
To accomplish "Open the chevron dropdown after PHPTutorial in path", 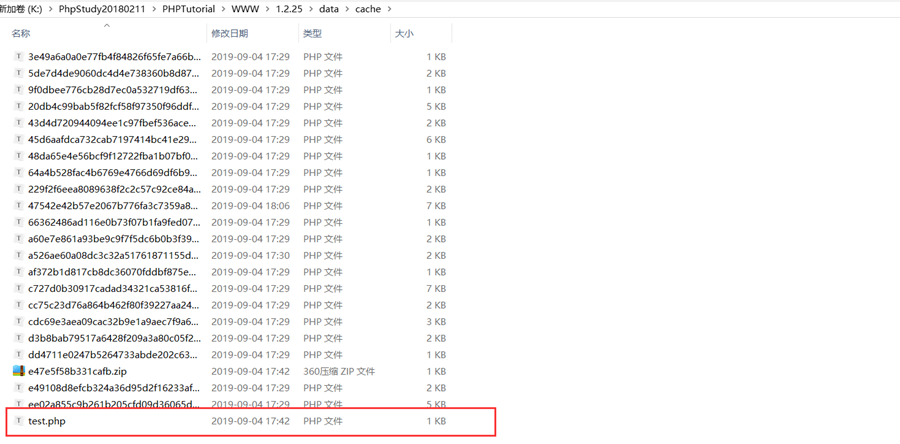I will tap(223, 9).
